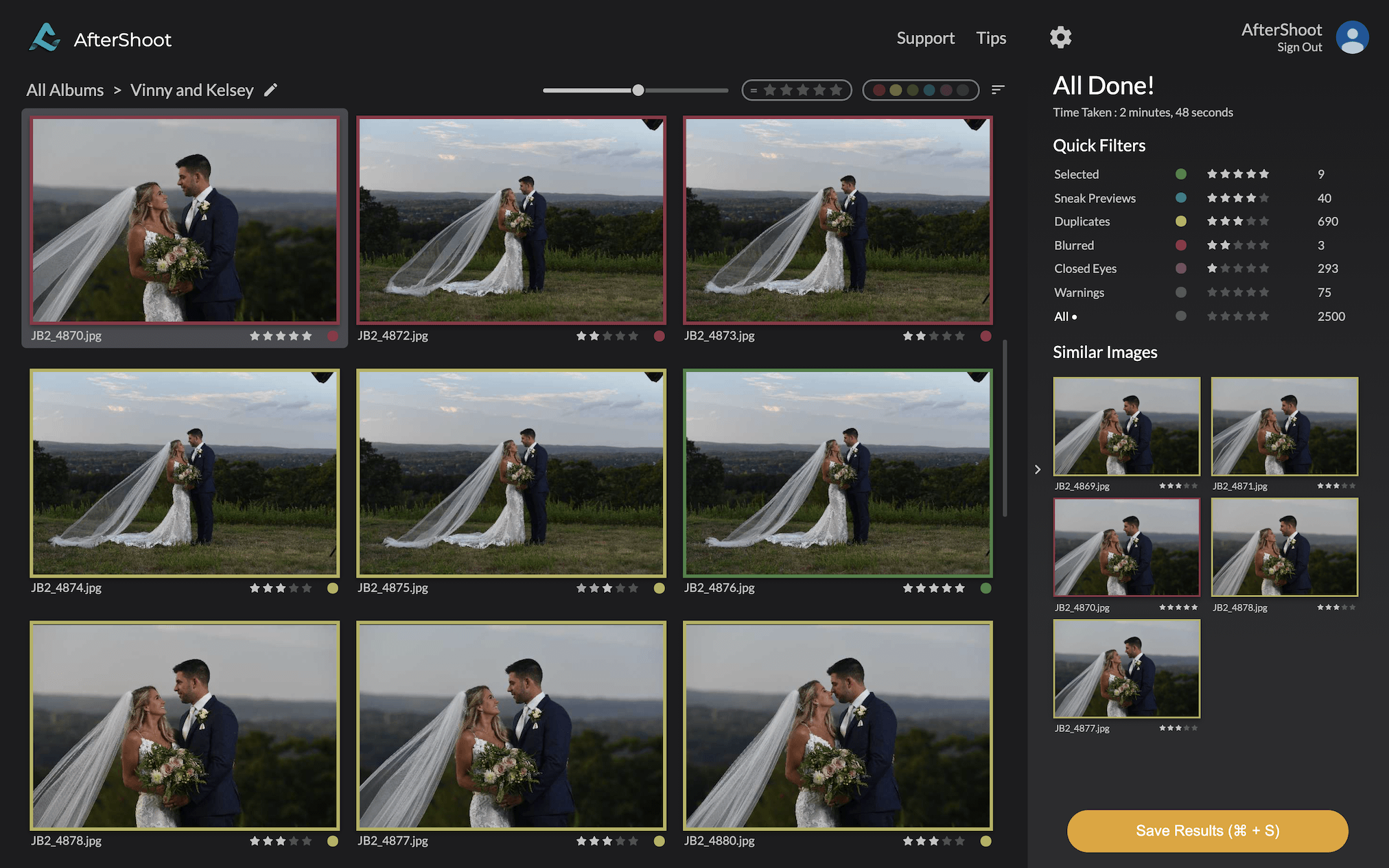Click the red color dot on JB2_4870.jpg
This screenshot has width=1389, height=868.
pos(333,336)
